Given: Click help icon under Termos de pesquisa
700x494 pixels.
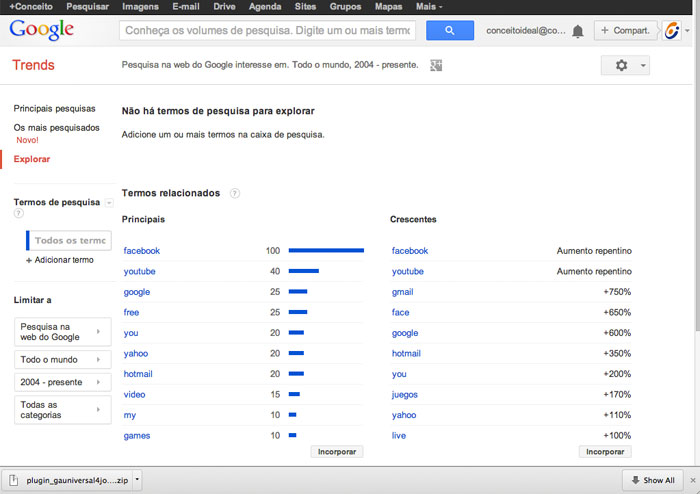Looking at the screenshot, I should (x=18, y=213).
